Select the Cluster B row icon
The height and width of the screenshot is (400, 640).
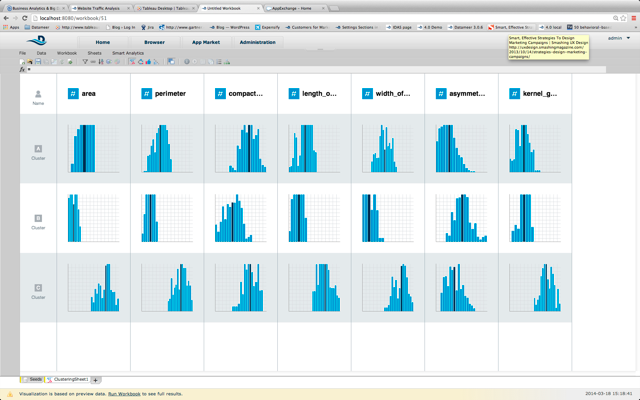point(38,218)
